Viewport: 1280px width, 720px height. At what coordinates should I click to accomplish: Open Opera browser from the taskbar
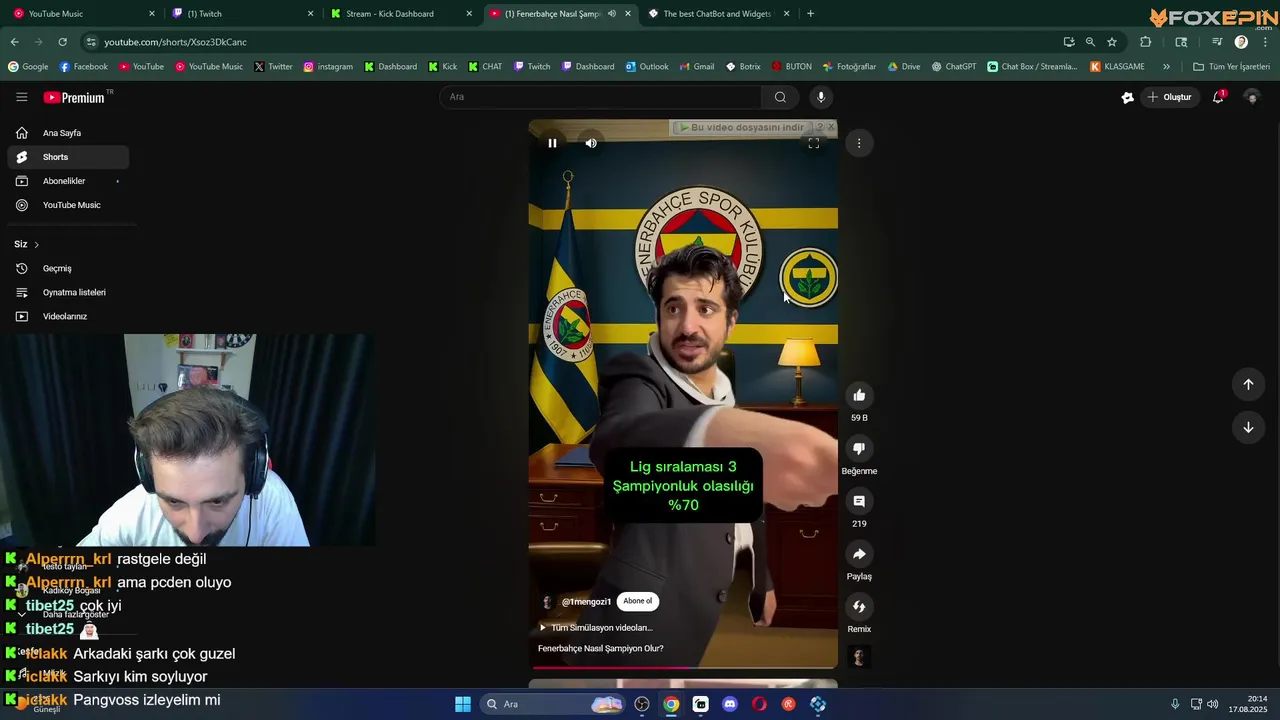coord(759,704)
